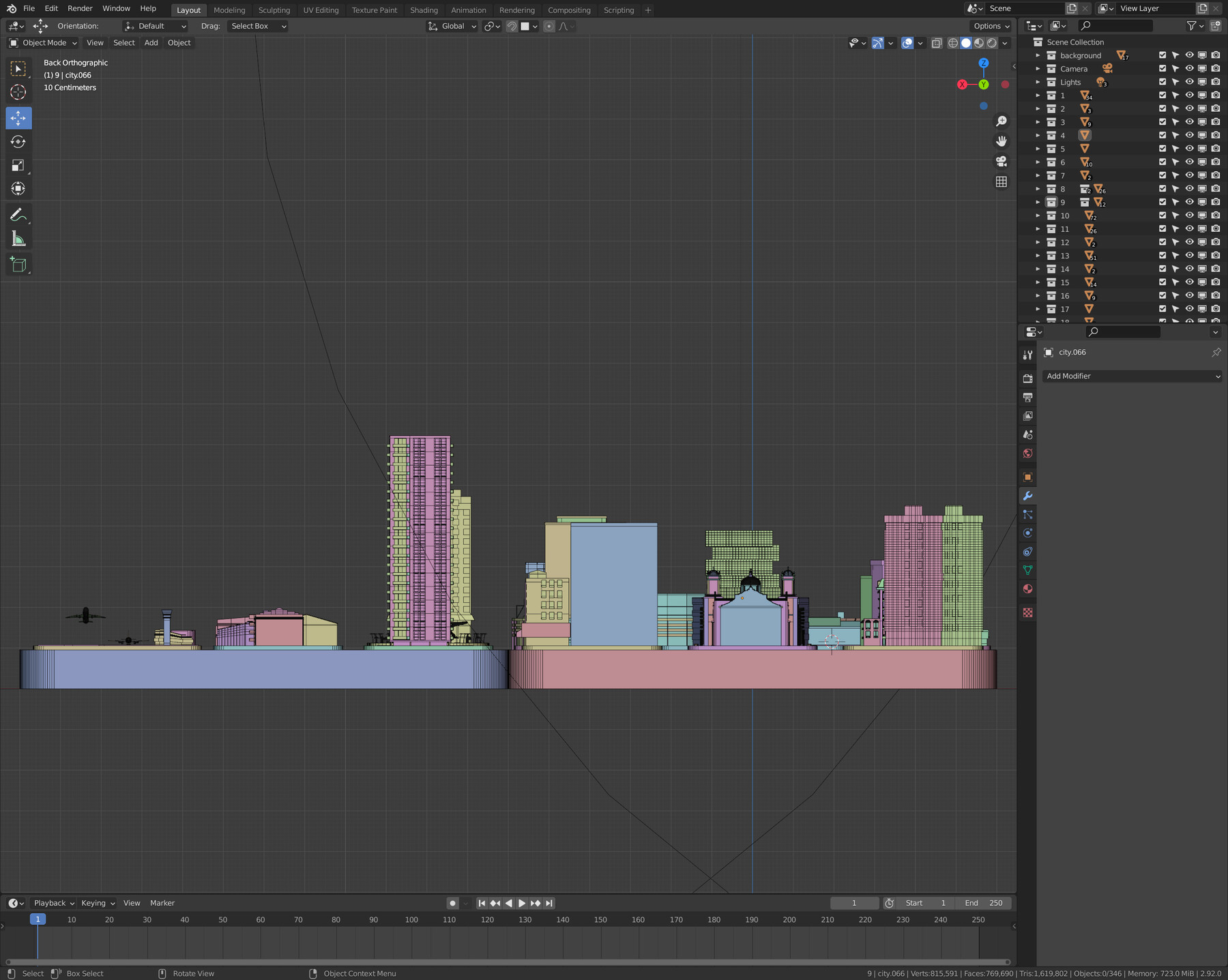This screenshot has height=980, width=1228.
Task: Choose the Annotate pencil tool
Action: [18, 216]
